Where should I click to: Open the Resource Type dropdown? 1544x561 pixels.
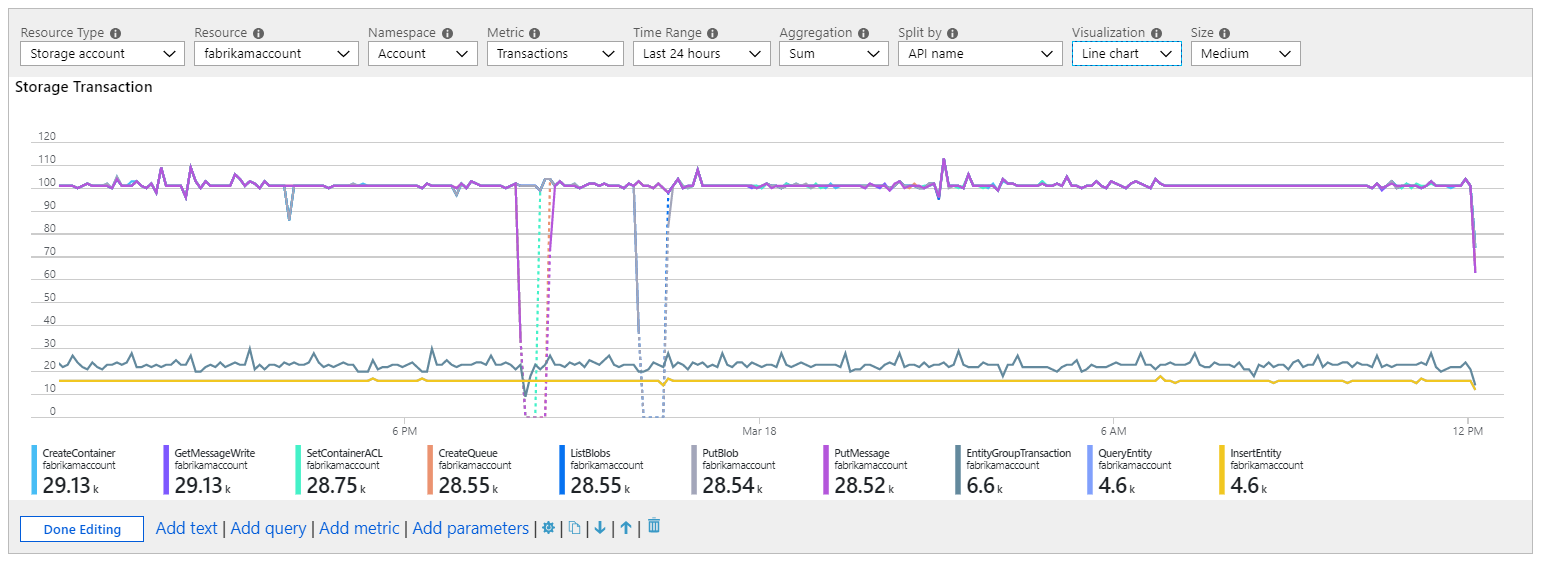coord(102,54)
